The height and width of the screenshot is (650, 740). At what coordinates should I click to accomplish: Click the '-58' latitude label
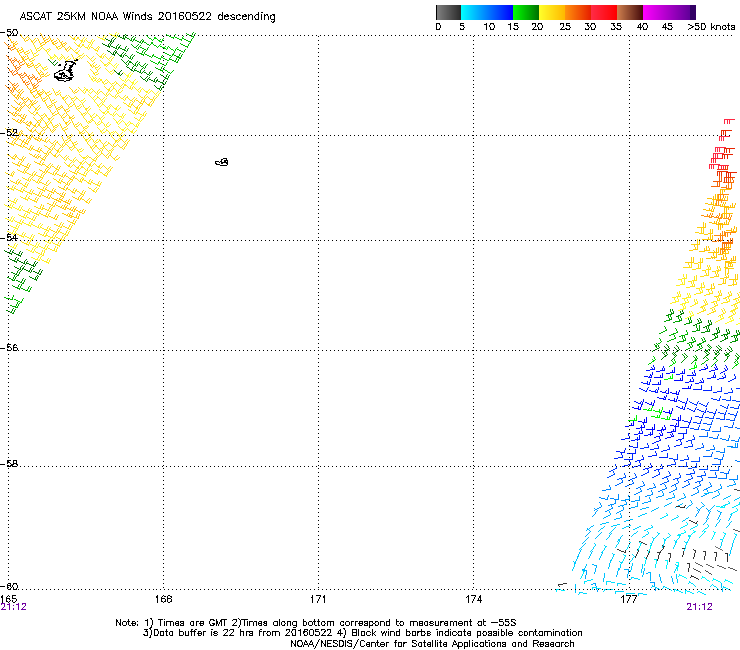tap(9, 464)
